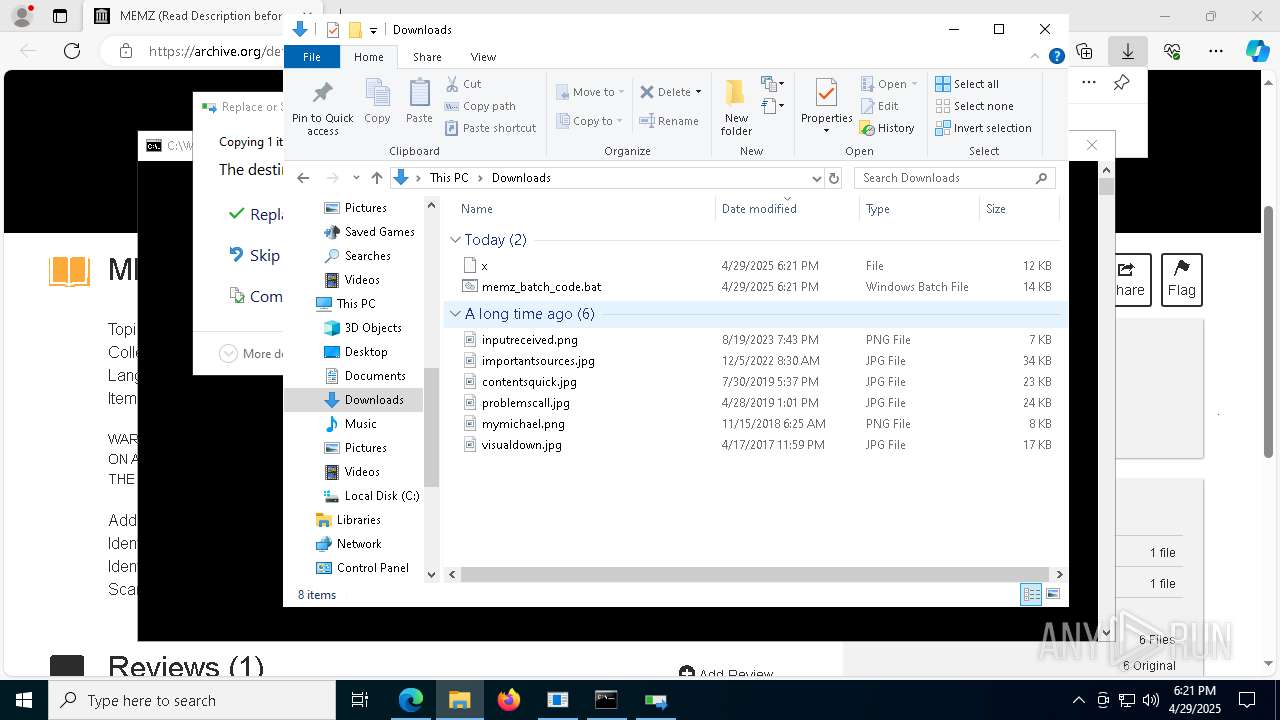This screenshot has height=720, width=1280.
Task: Select visualdown.jpg file
Action: 521,445
